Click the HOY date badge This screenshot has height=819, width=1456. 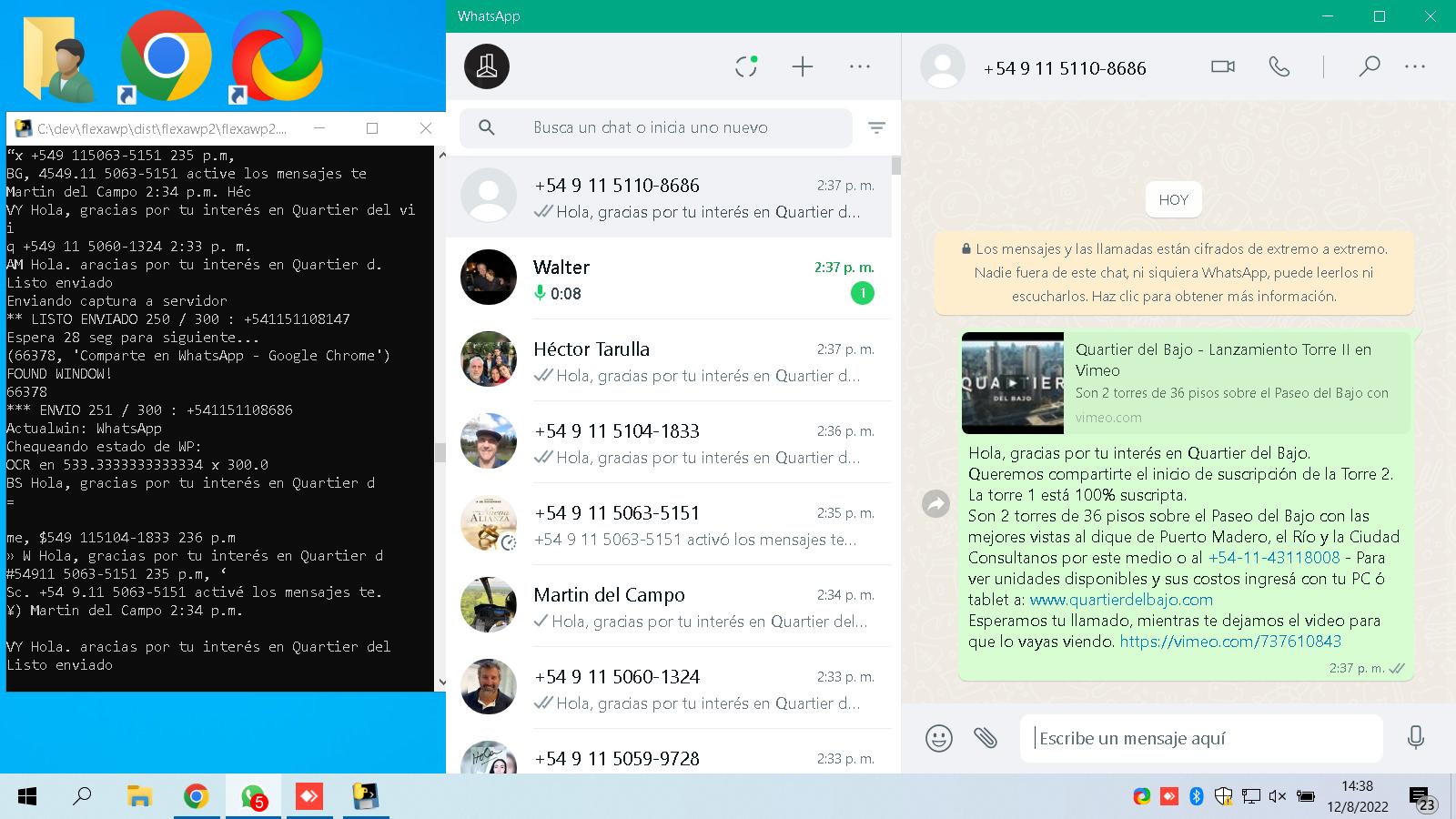[x=1174, y=200]
